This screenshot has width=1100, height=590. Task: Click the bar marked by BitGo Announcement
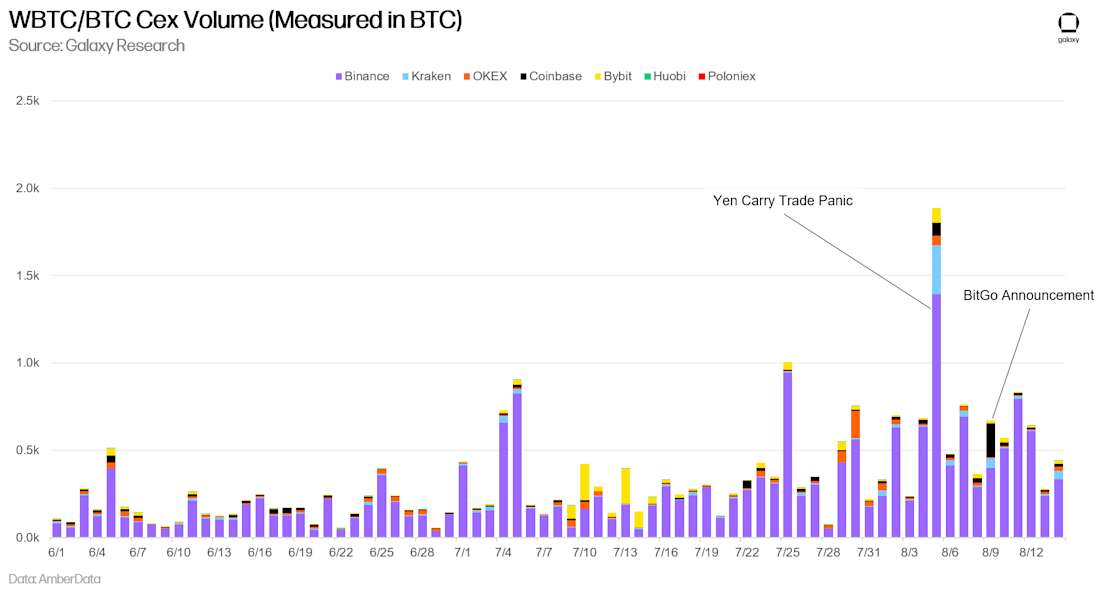991,479
